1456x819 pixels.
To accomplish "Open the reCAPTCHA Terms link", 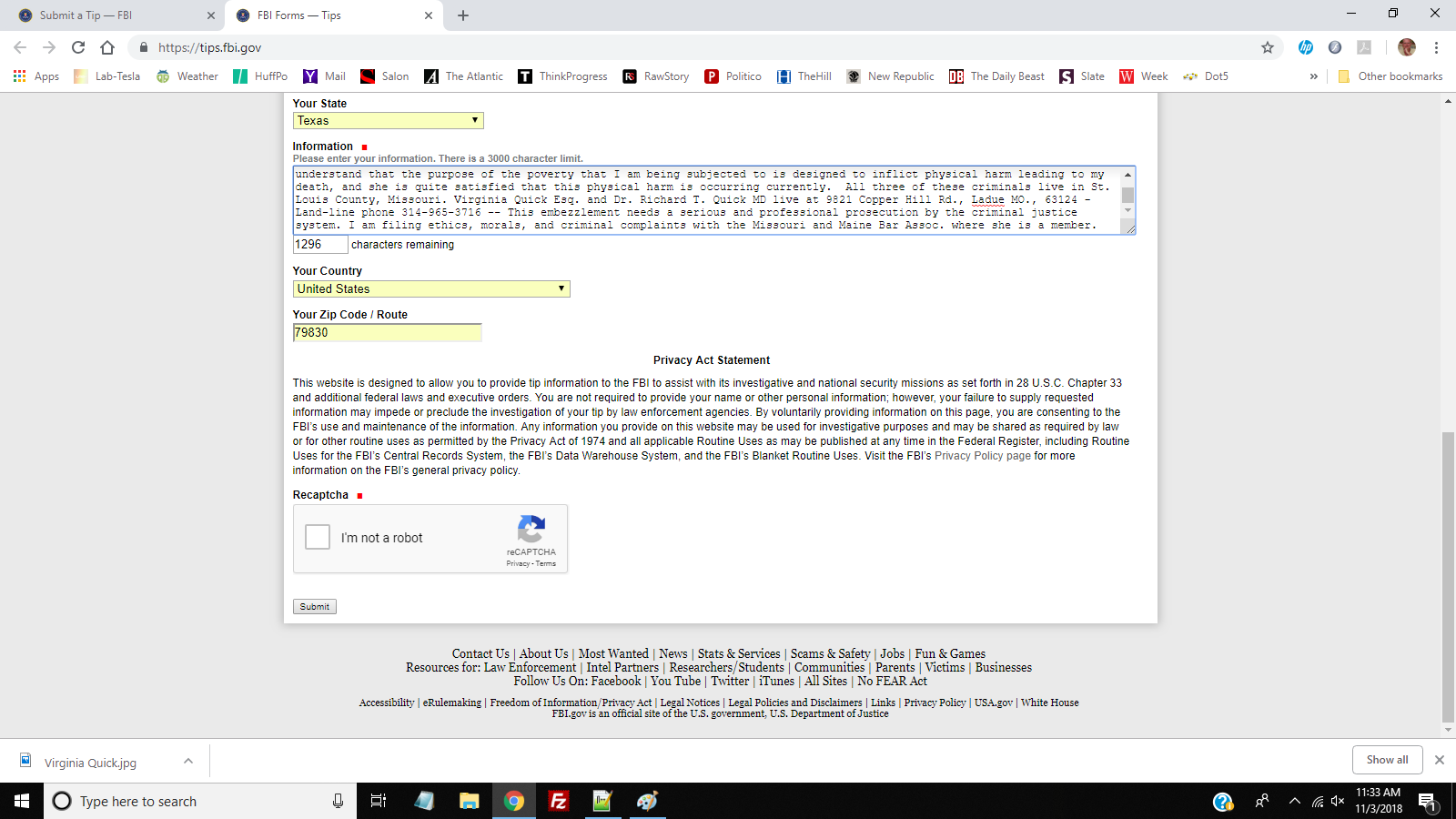I will 546,563.
